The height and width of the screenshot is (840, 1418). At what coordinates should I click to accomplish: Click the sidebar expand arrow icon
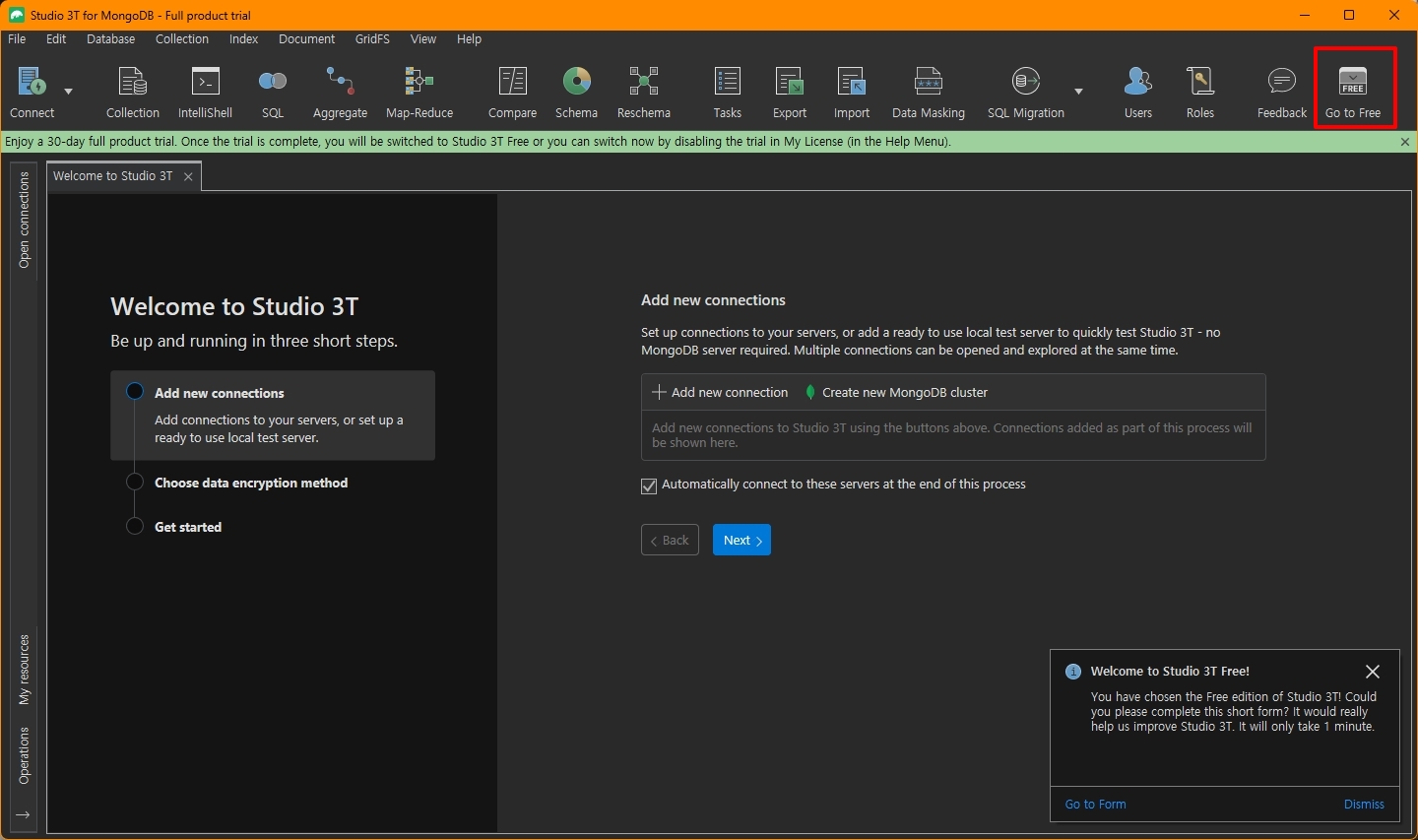click(23, 815)
